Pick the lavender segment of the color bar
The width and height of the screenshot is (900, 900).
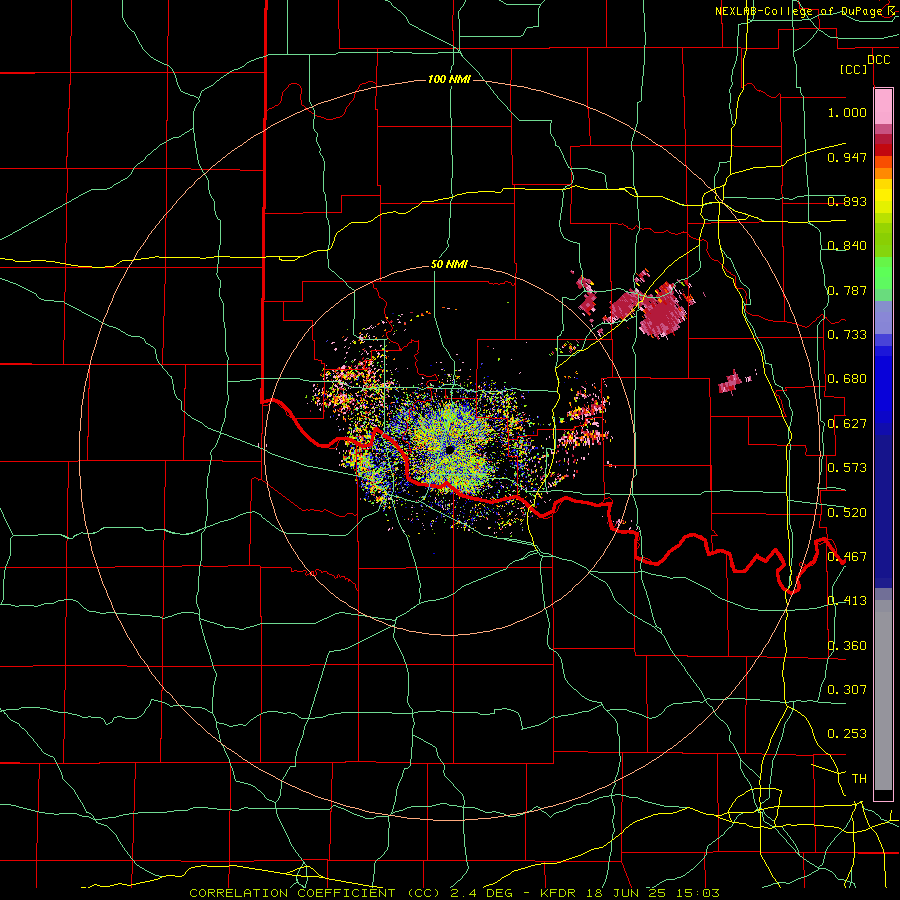click(883, 317)
